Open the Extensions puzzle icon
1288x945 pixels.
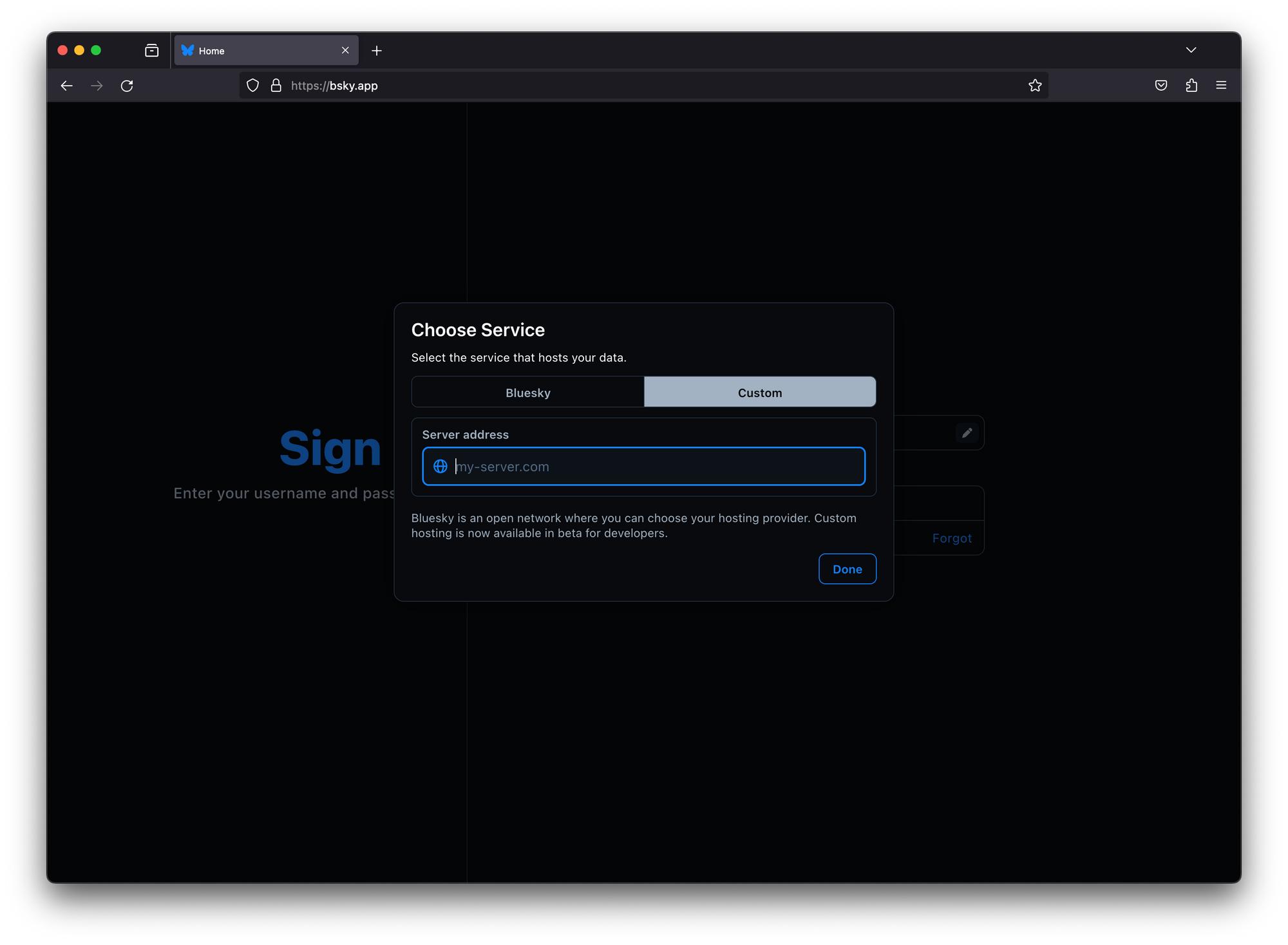1191,86
